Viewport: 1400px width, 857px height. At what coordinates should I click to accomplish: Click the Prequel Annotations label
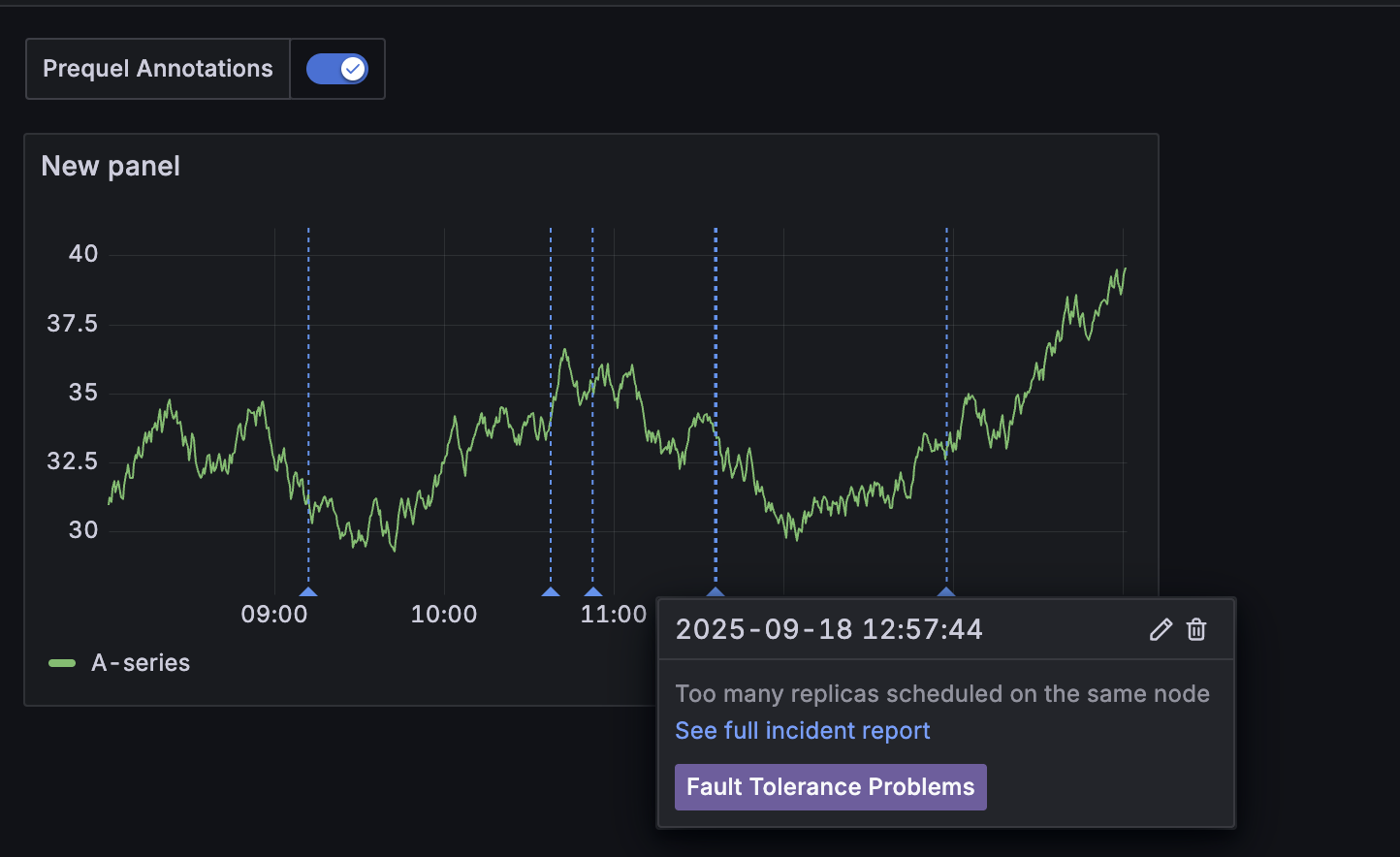click(158, 69)
